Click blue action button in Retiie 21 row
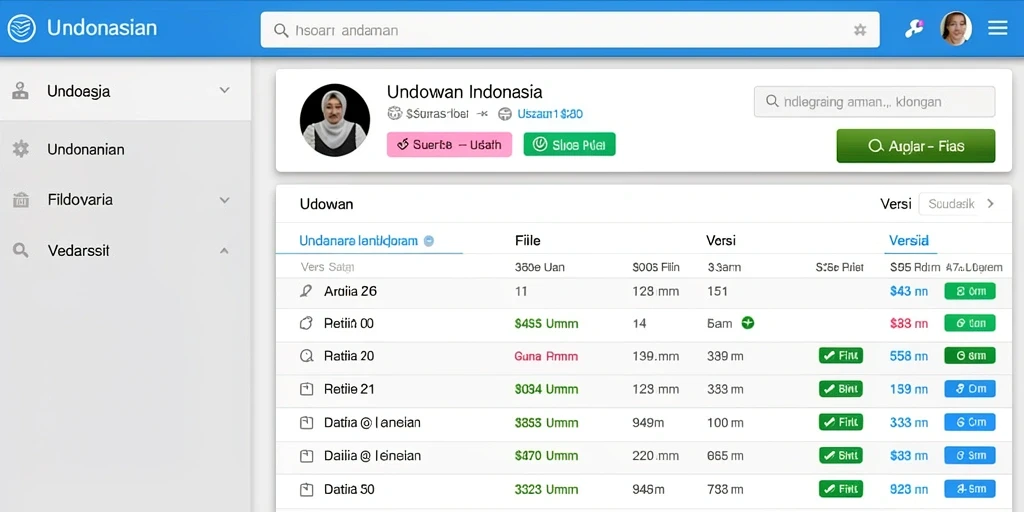This screenshot has height=512, width=1024. coord(970,389)
